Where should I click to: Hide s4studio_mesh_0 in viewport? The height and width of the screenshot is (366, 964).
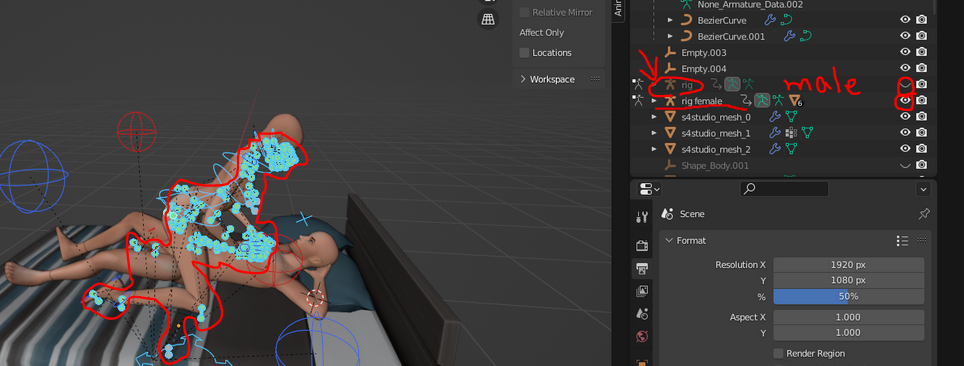tap(905, 116)
